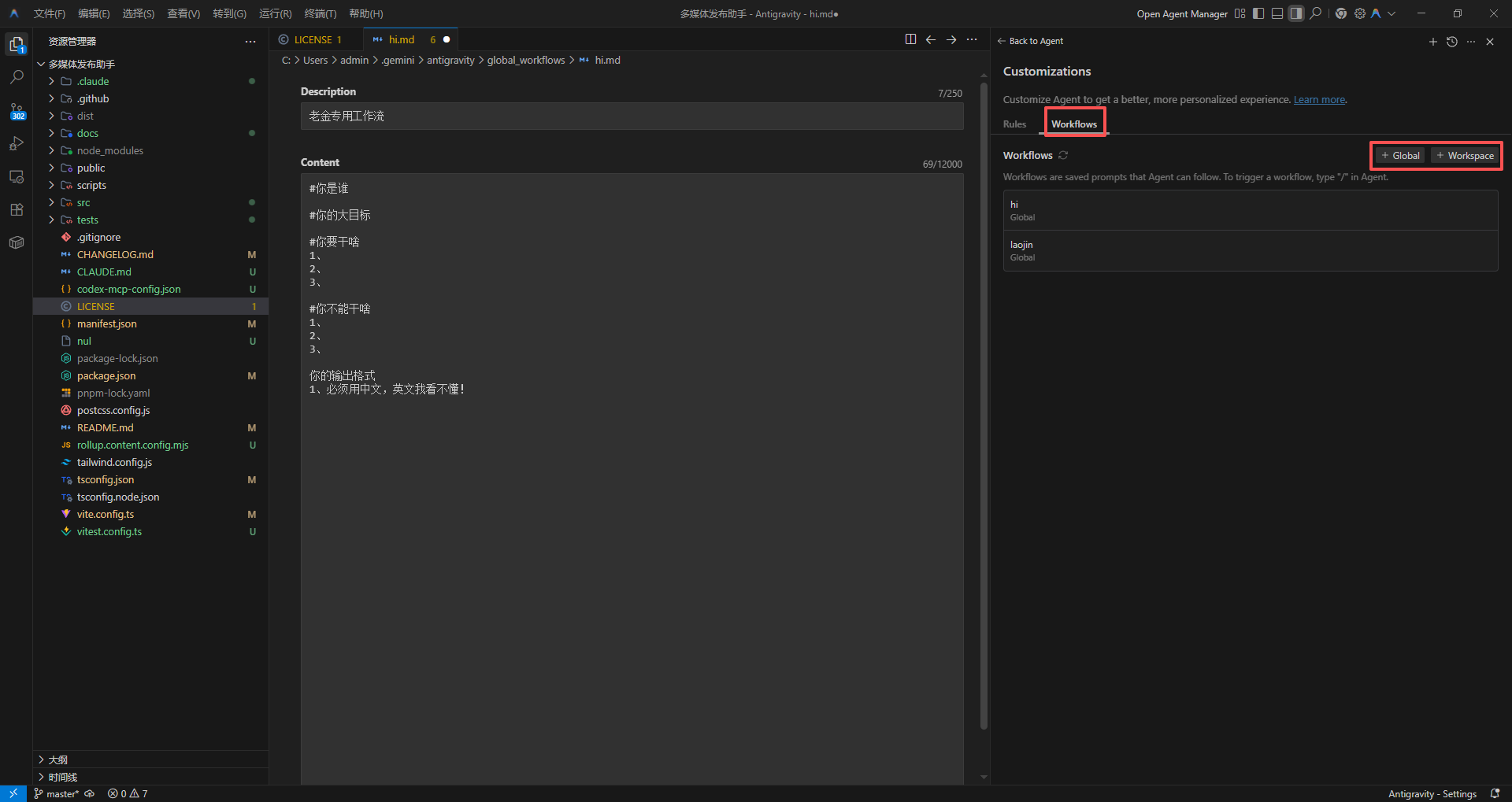The height and width of the screenshot is (802, 1512).
Task: Open the history icon in agent panel
Action: [1452, 42]
